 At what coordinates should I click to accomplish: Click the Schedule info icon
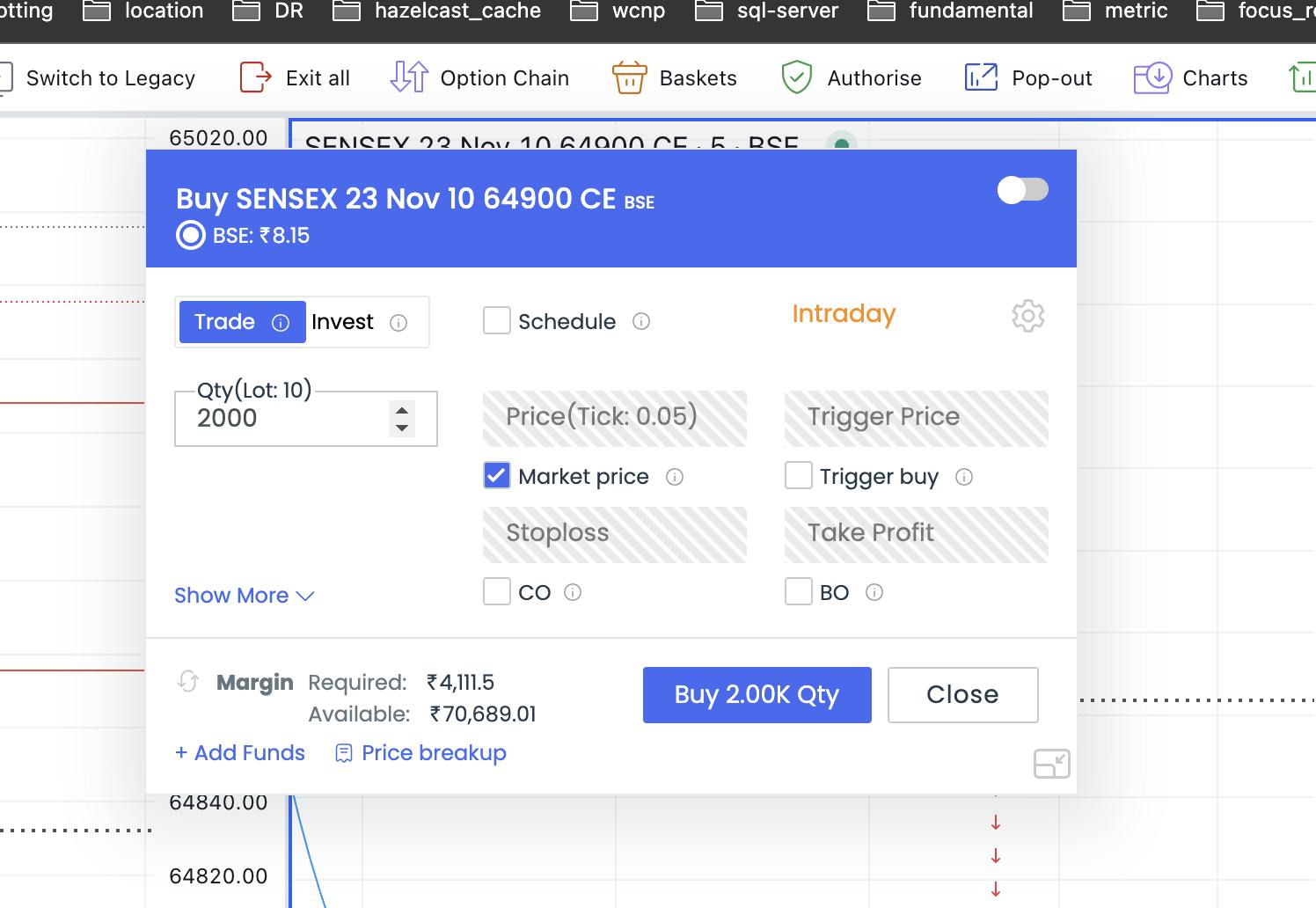coord(641,321)
